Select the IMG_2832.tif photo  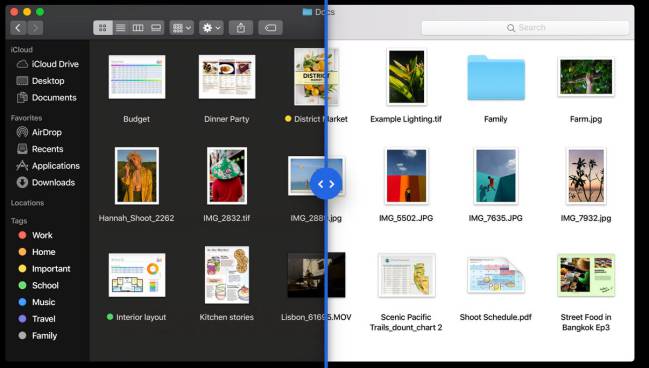tap(227, 176)
